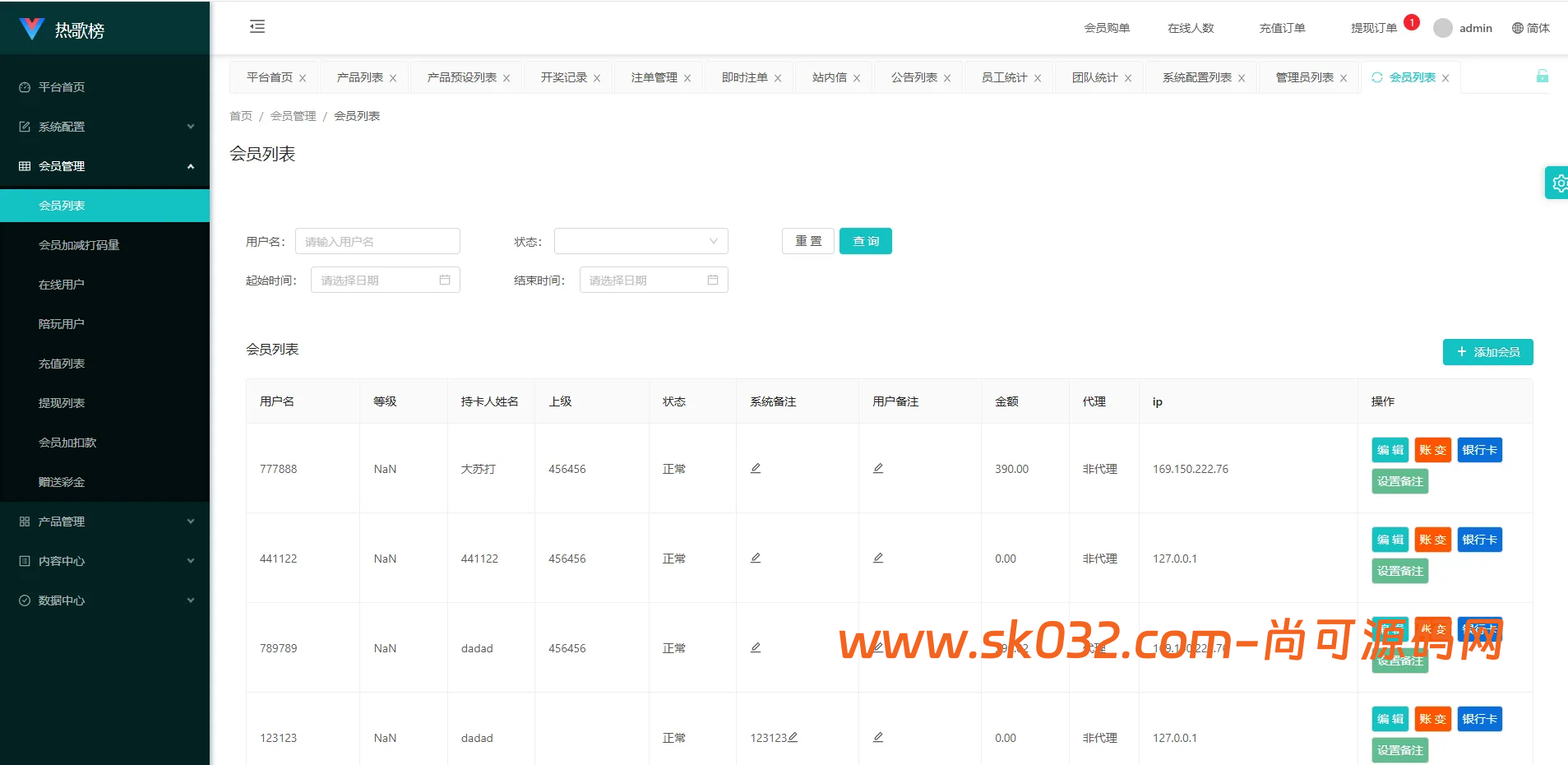Image resolution: width=1568 pixels, height=765 pixels.
Task: Open the 状态 dropdown
Action: pyautogui.click(x=641, y=241)
